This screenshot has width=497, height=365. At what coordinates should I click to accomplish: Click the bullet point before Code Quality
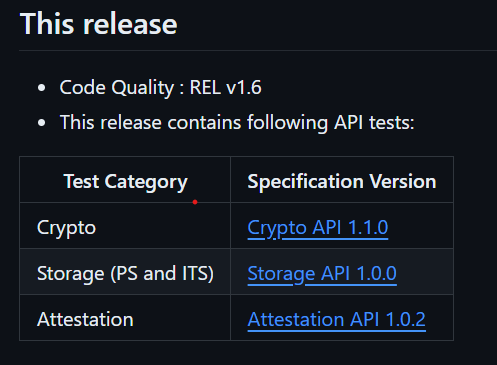42,88
